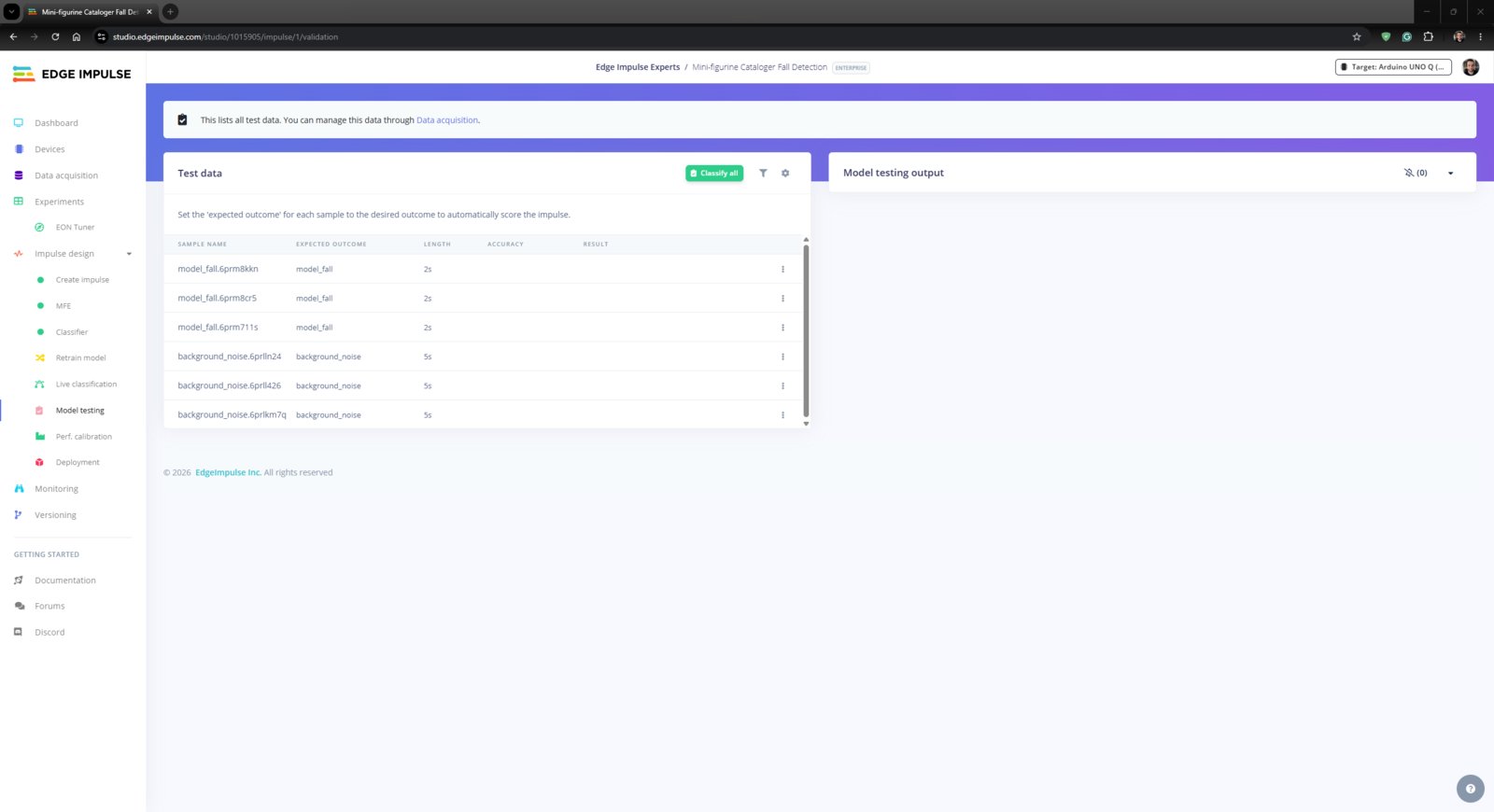Open the EON Tuner icon

39,228
